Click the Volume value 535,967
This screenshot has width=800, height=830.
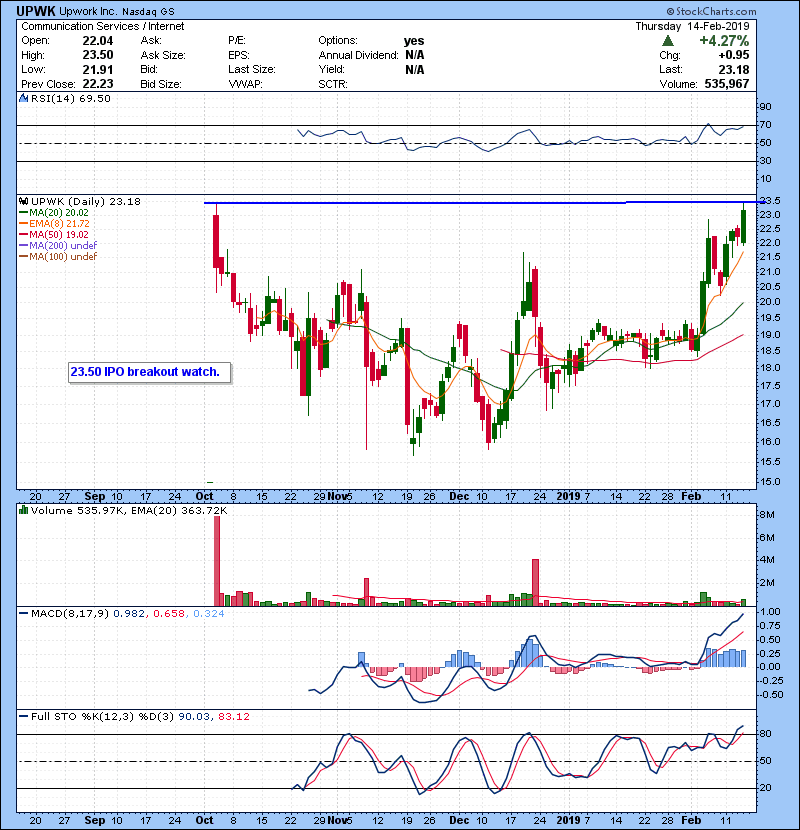click(x=727, y=84)
